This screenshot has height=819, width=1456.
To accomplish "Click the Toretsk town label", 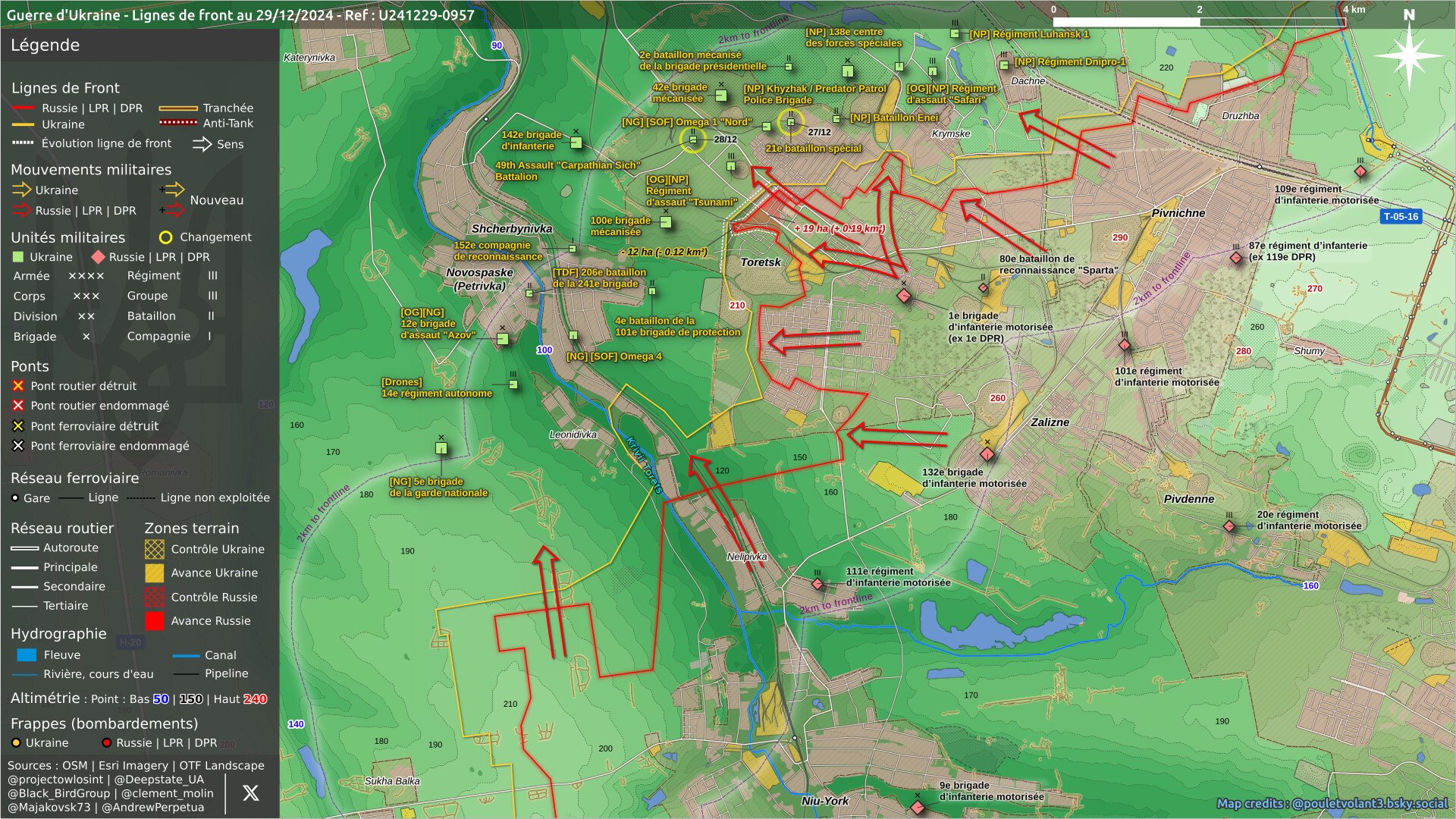I will pos(761,262).
